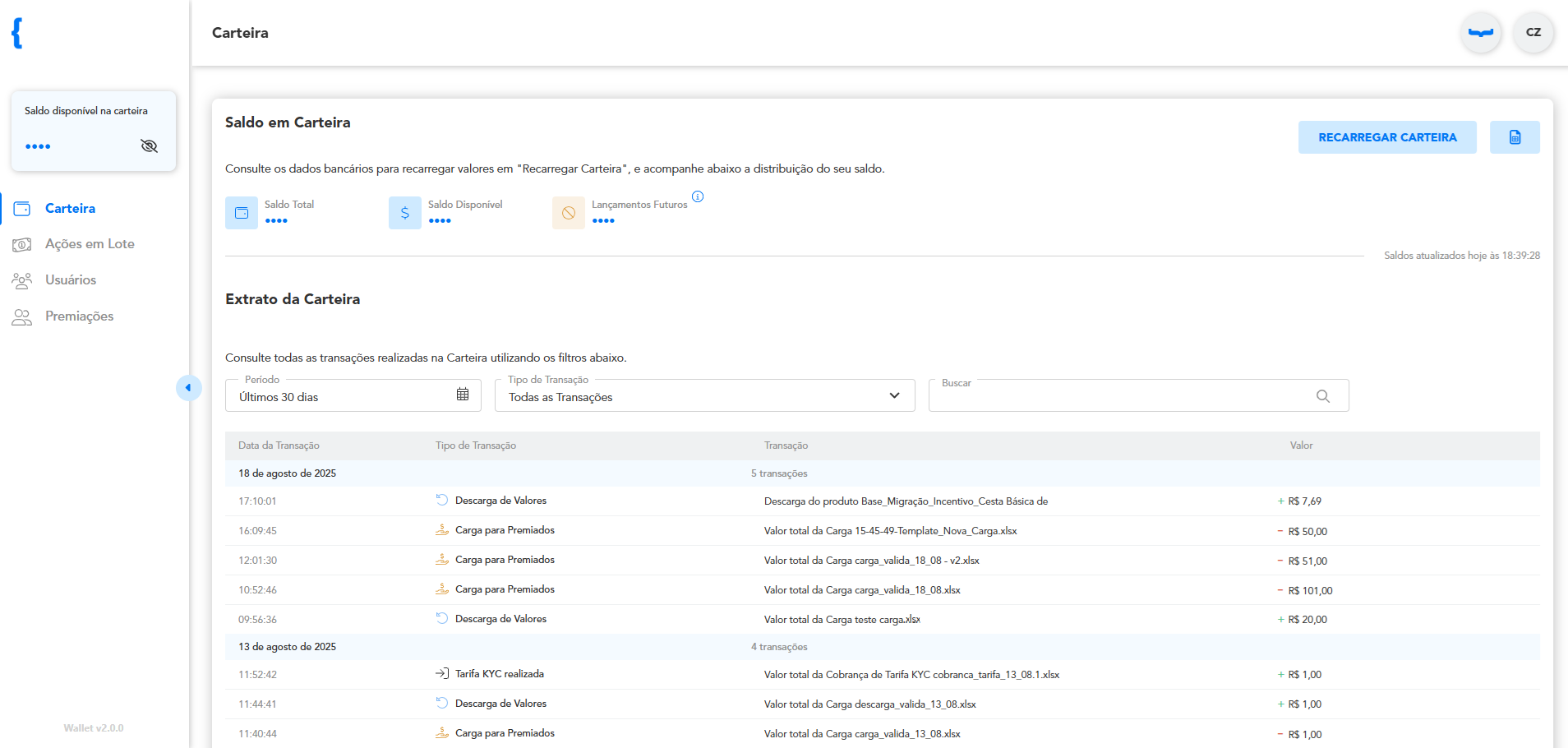
Task: Focus the Buscar search field
Action: tap(1139, 395)
